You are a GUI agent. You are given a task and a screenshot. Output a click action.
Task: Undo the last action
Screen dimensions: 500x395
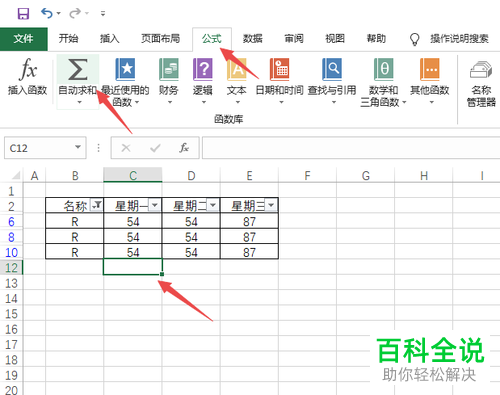47,13
